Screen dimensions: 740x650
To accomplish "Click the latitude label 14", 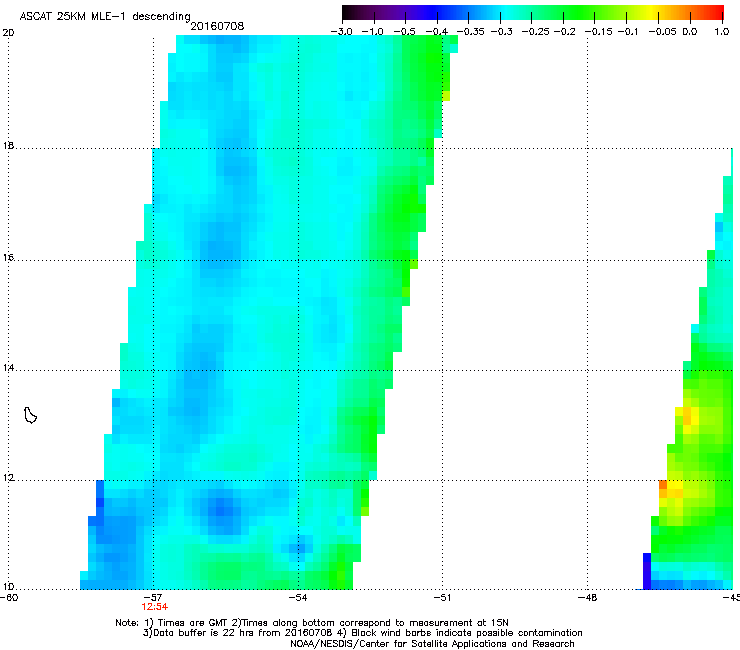I will pos(8,368).
